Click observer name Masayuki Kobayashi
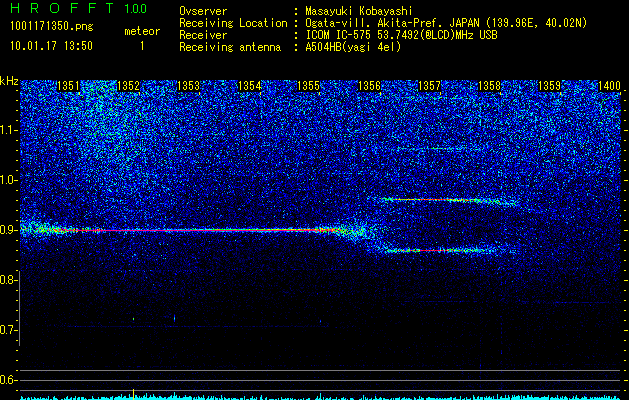This screenshot has height=400, width=629. pyautogui.click(x=358, y=11)
